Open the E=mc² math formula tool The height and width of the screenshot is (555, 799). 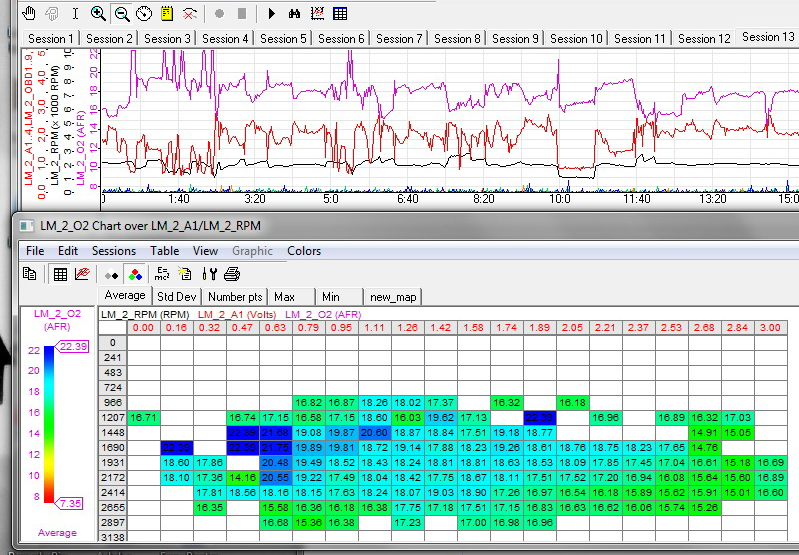[x=162, y=274]
